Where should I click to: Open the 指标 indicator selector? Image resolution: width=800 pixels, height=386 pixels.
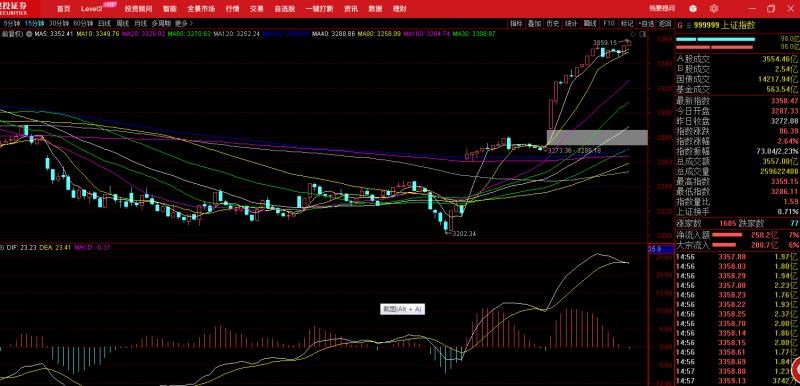click(517, 23)
